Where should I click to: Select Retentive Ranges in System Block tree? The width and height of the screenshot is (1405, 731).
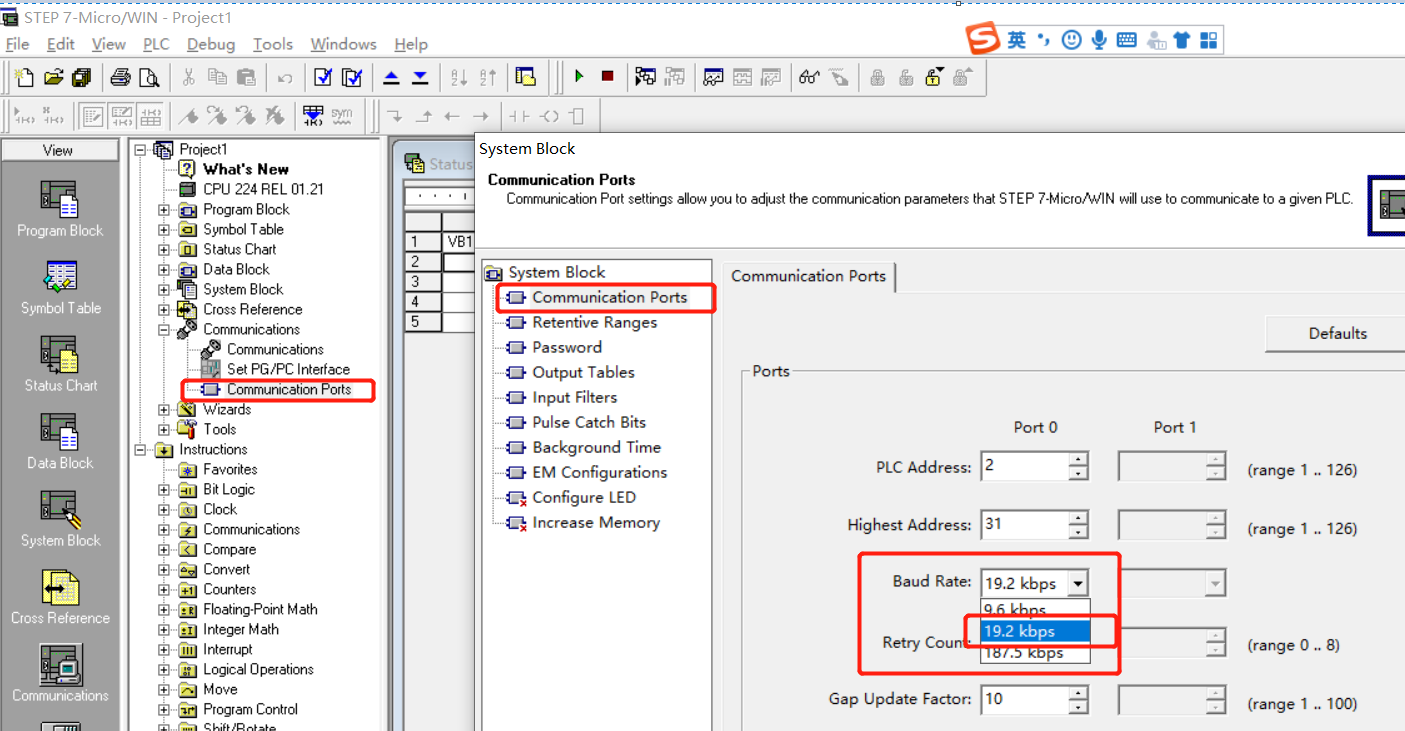coord(594,322)
